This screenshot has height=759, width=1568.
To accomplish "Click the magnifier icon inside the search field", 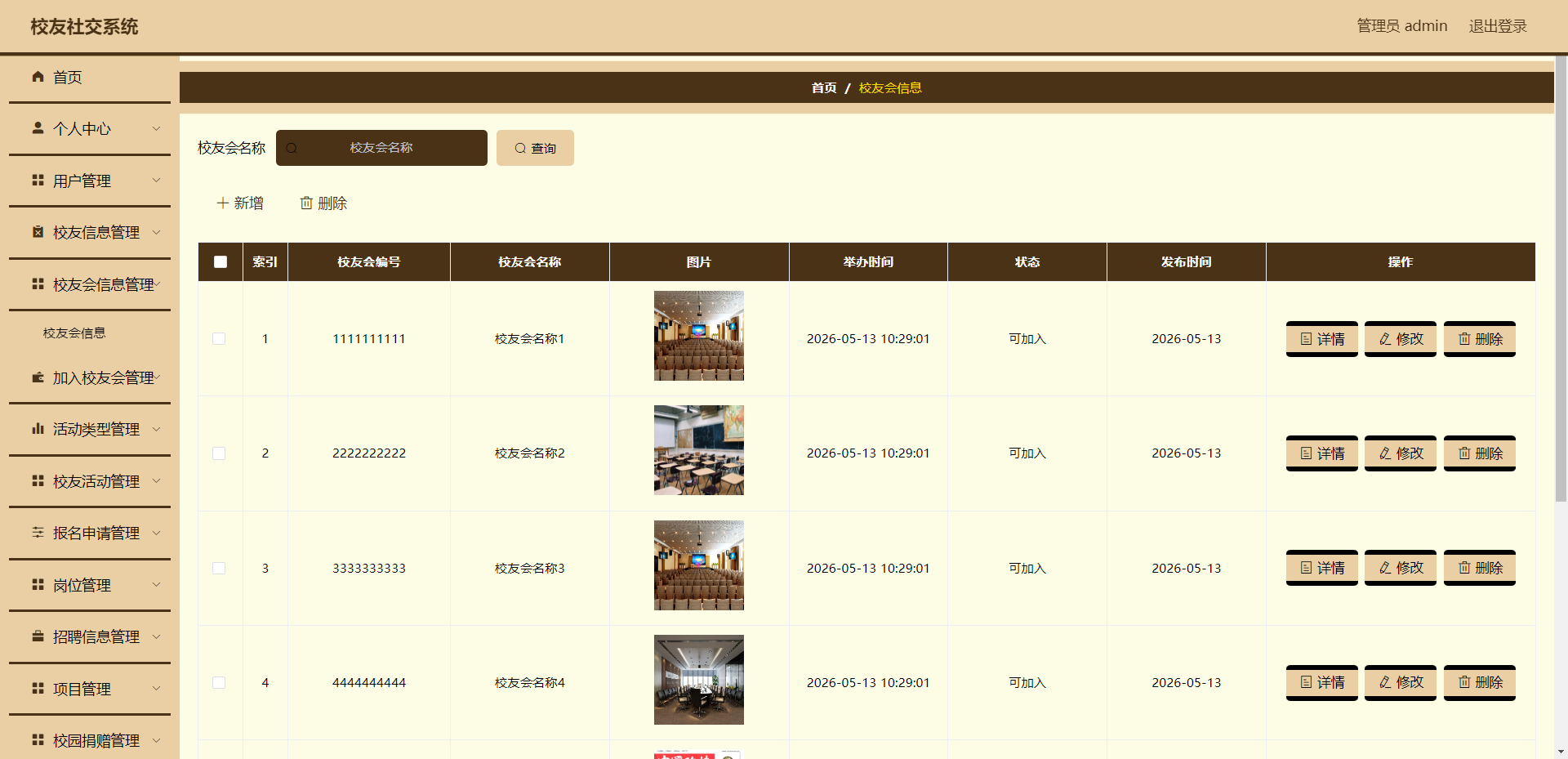I will click(292, 148).
